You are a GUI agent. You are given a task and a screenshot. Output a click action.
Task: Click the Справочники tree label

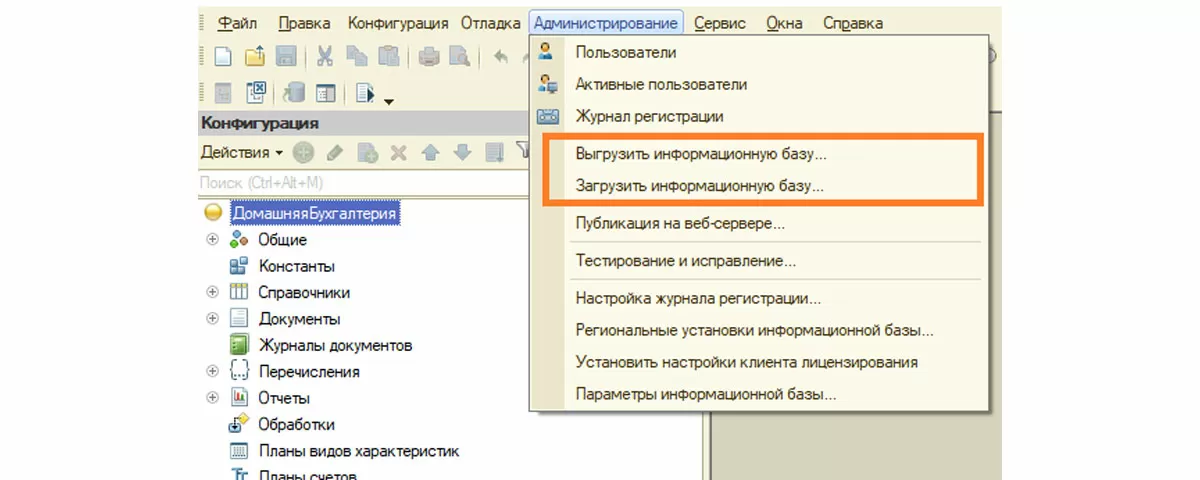[x=304, y=292]
